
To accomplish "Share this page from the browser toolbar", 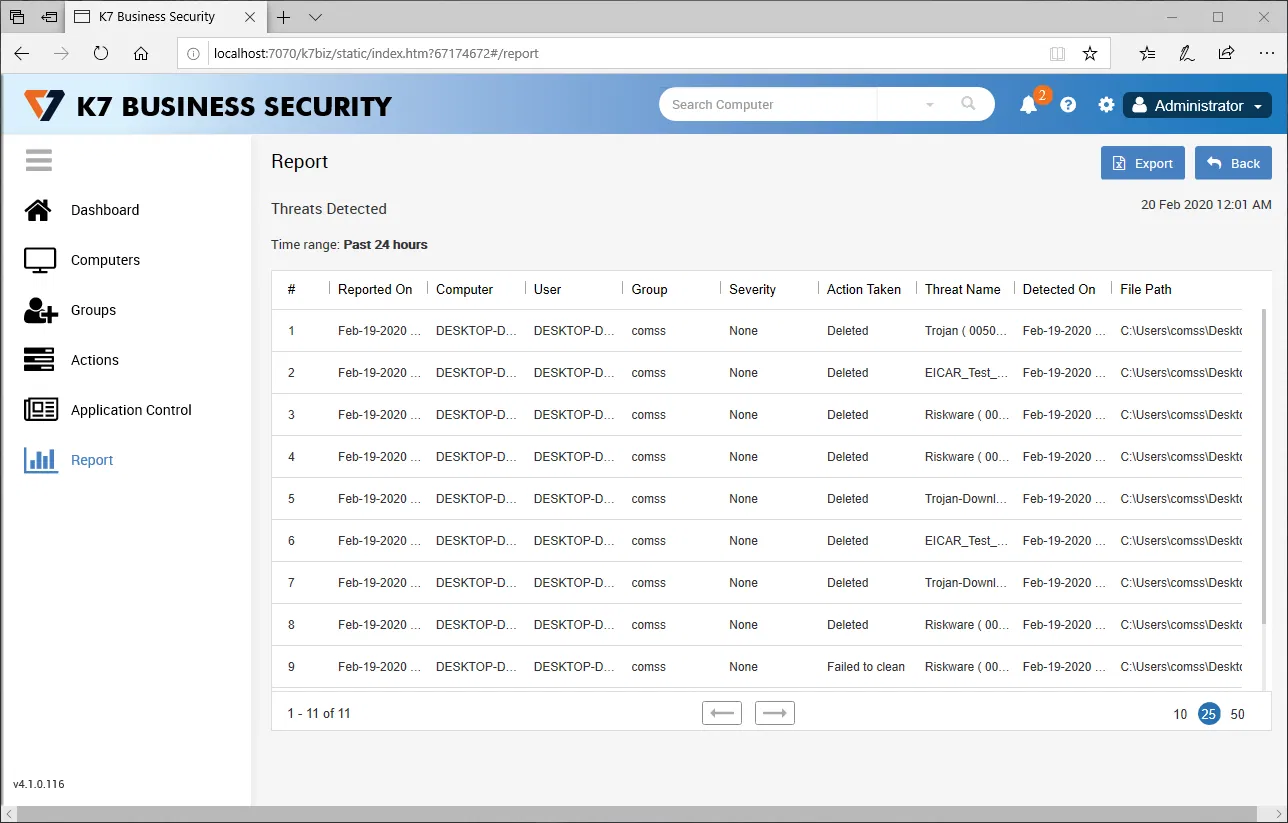I will 1226,54.
